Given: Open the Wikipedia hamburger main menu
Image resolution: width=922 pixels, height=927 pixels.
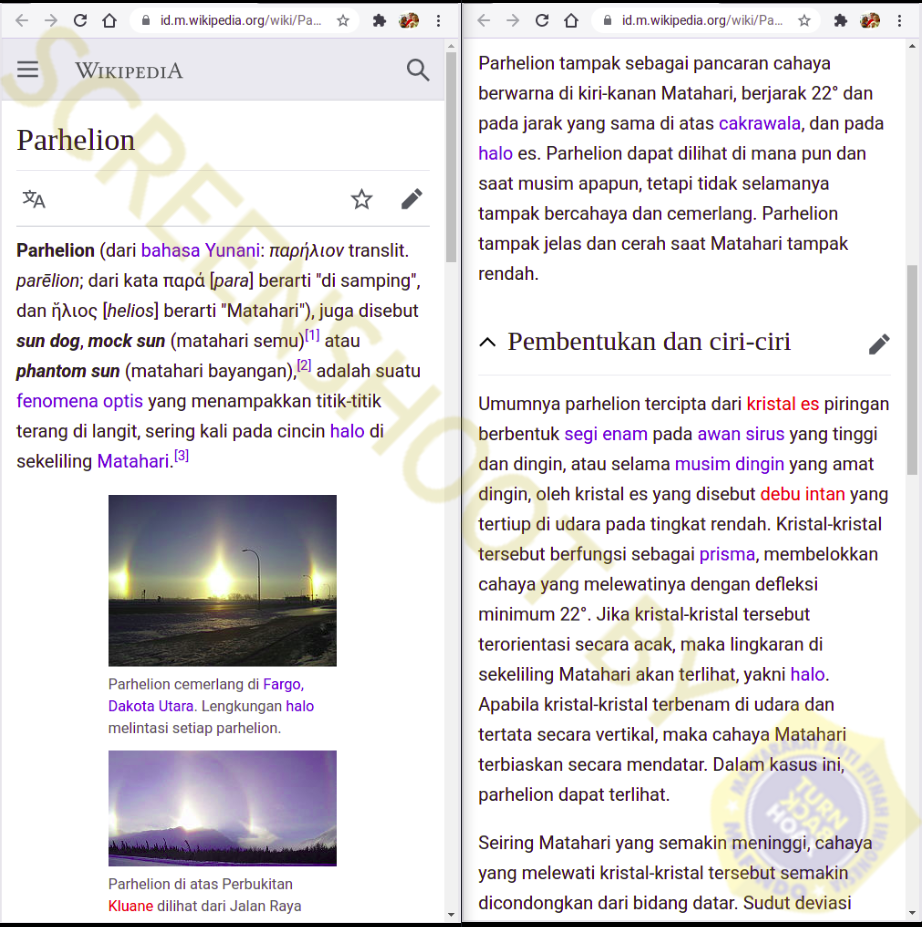Looking at the screenshot, I should click(28, 70).
